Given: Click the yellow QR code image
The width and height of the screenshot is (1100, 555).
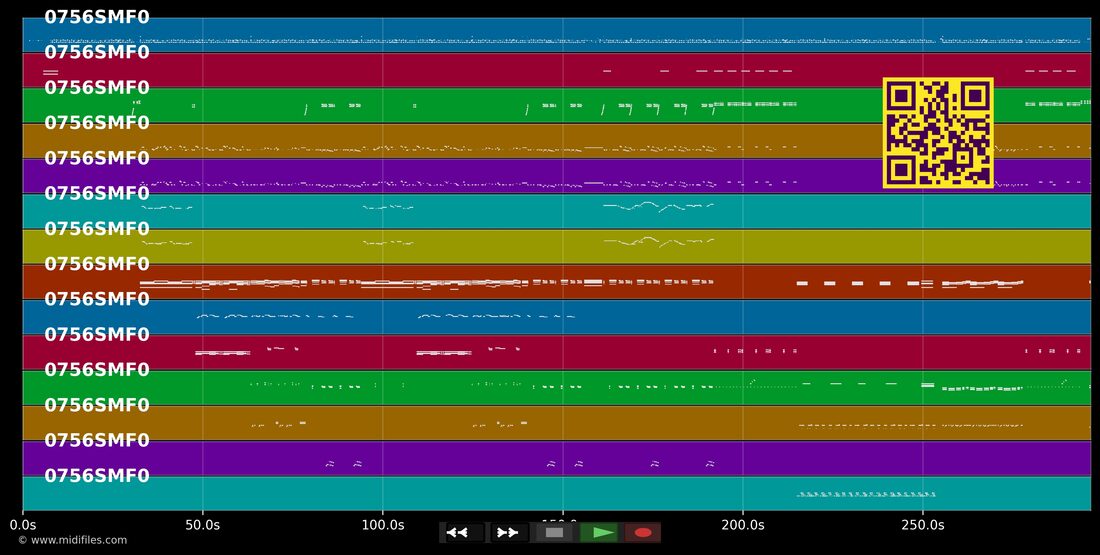Looking at the screenshot, I should pos(938,133).
